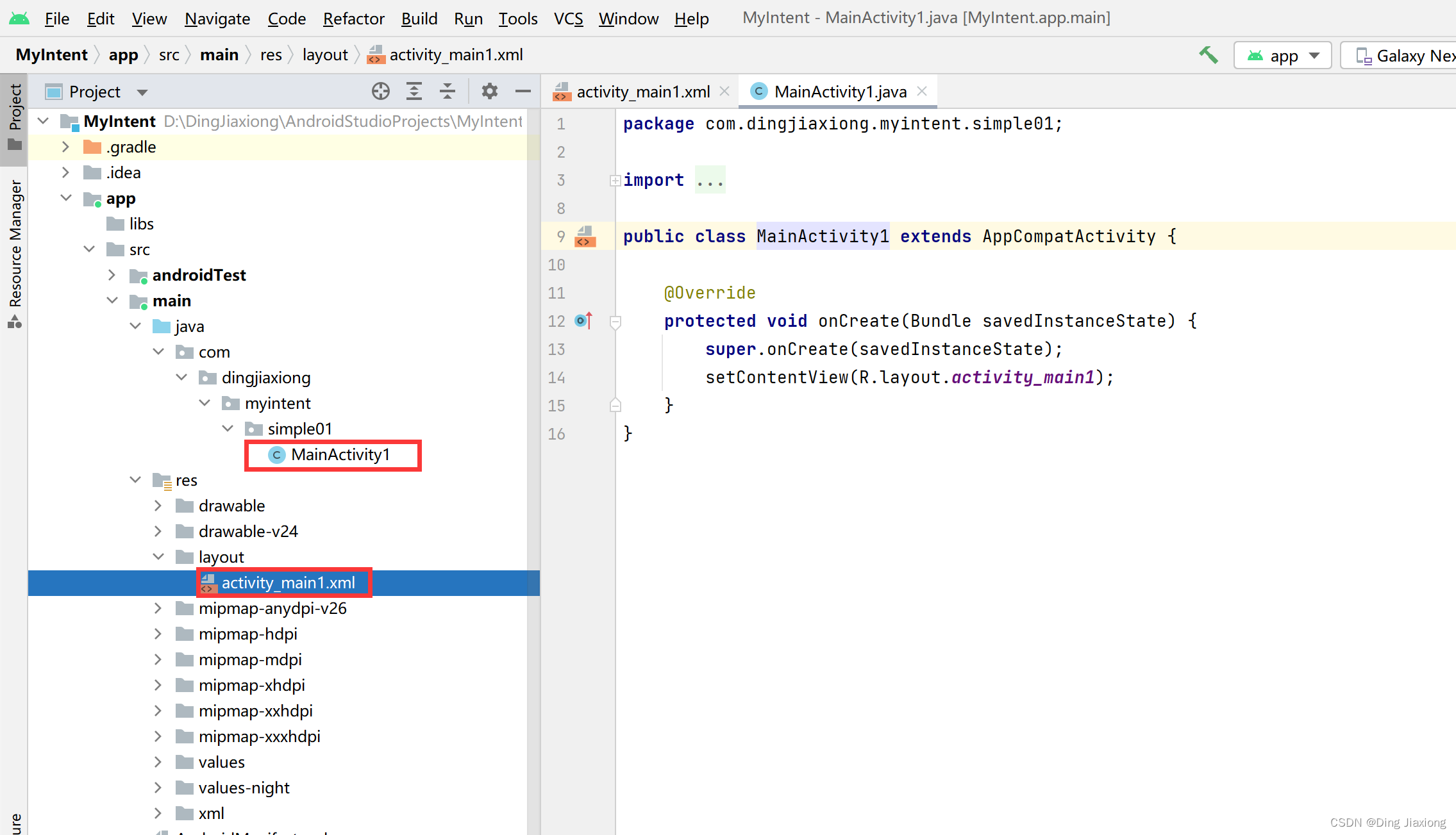Viewport: 1456px width, 835px height.
Task: Expand the xml folder
Action: click(158, 813)
